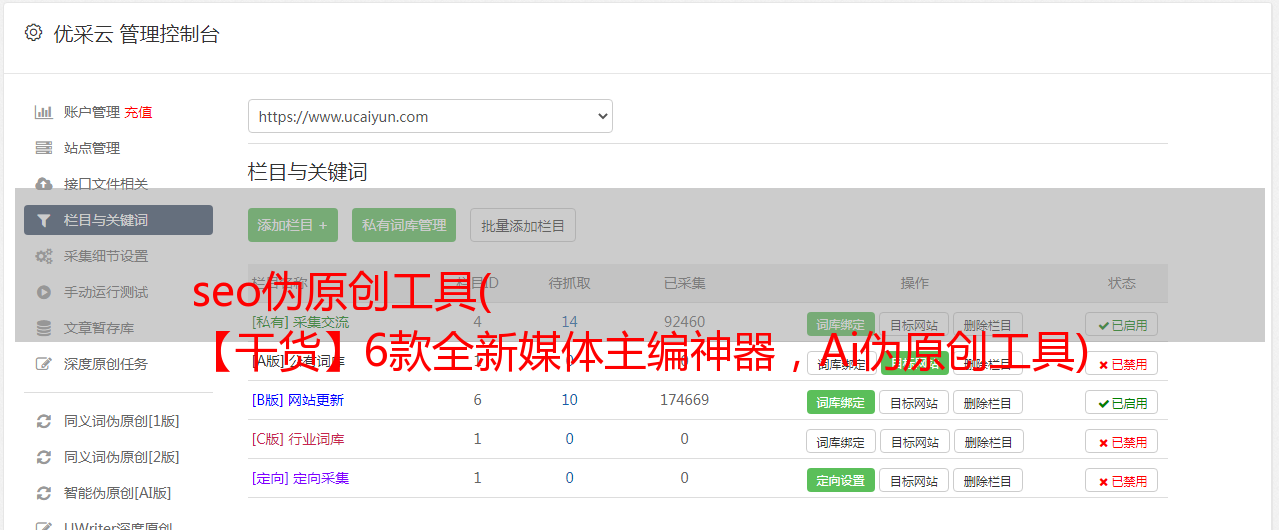Click the 待抓取 column header
Viewport: 1279px width, 530px height.
570,283
